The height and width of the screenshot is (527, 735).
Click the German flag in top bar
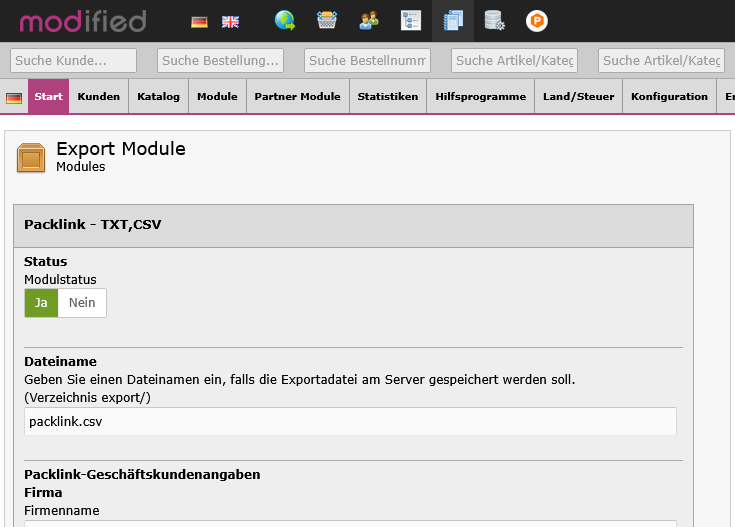click(200, 21)
